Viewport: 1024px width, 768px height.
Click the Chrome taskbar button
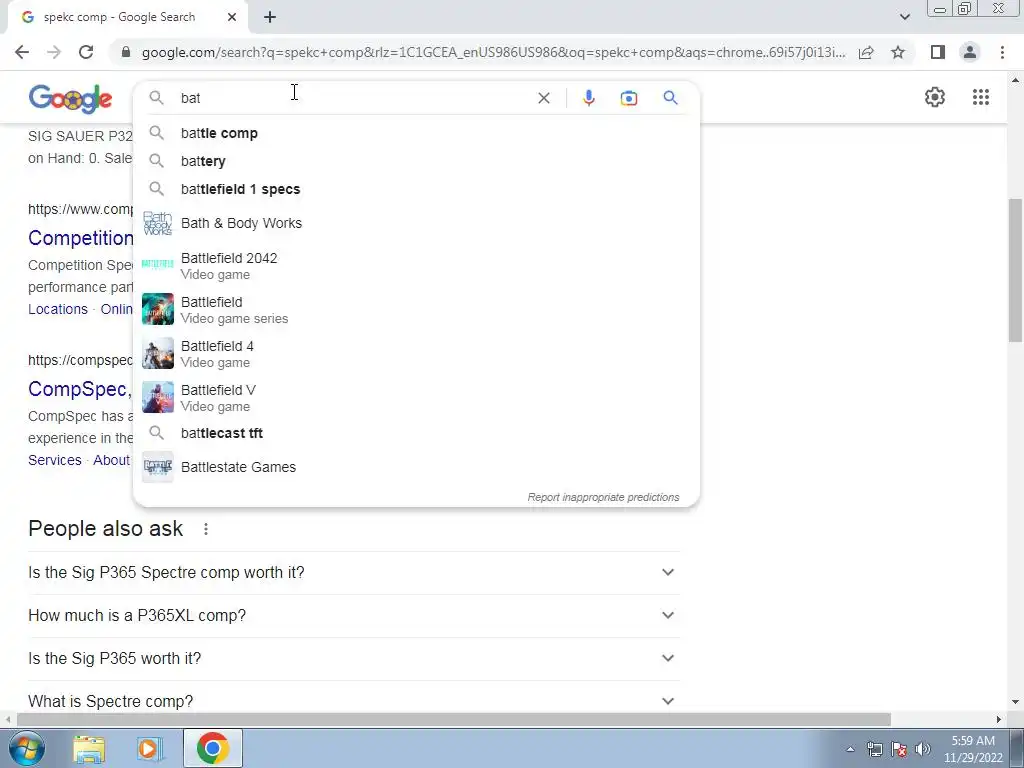pyautogui.click(x=212, y=748)
